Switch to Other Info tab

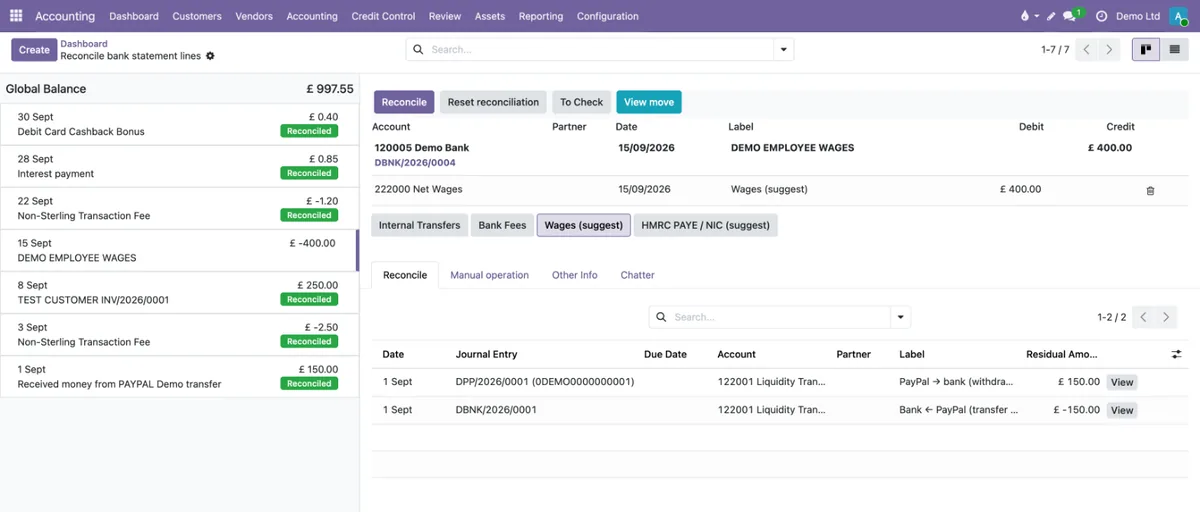click(x=575, y=275)
